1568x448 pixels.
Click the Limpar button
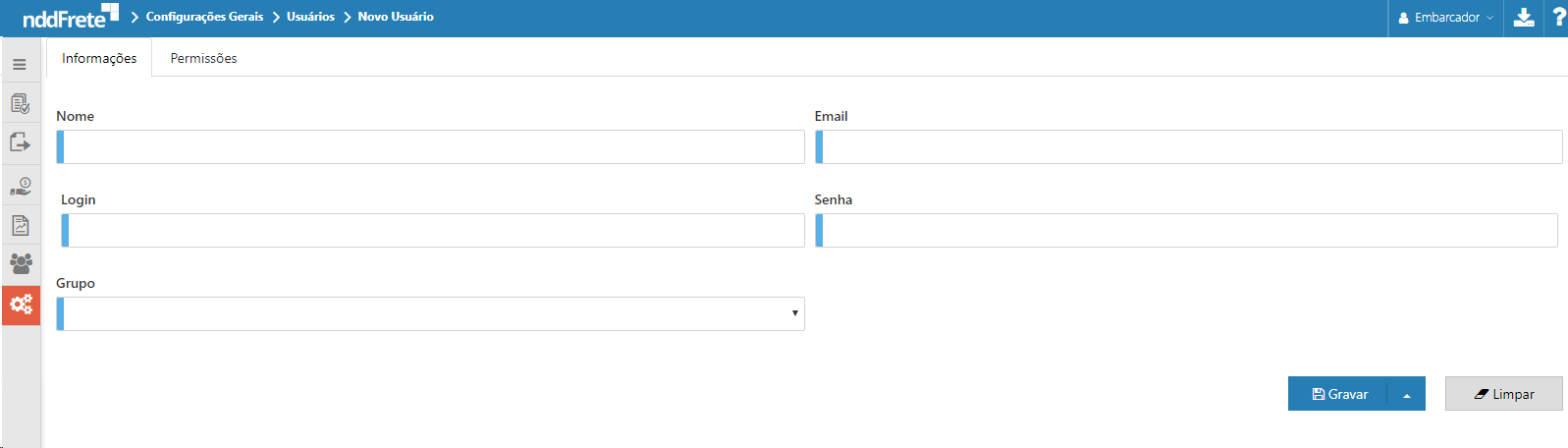pyautogui.click(x=1503, y=394)
